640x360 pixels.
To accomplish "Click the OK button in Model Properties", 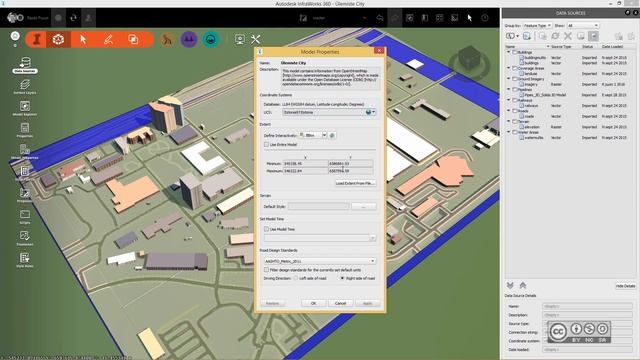I will [x=313, y=303].
